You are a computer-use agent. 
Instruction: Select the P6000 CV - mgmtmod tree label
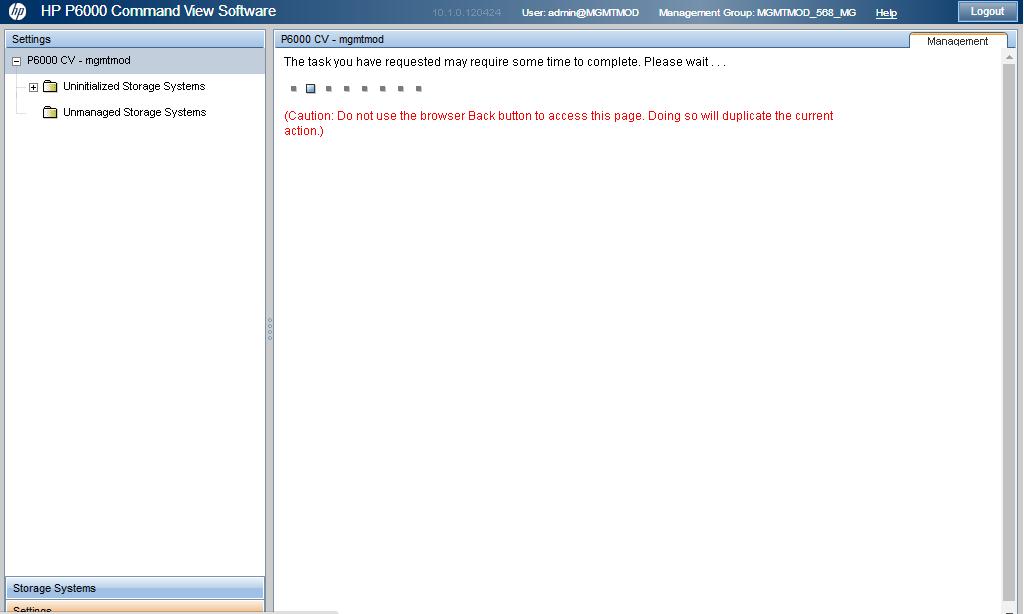tap(78, 60)
